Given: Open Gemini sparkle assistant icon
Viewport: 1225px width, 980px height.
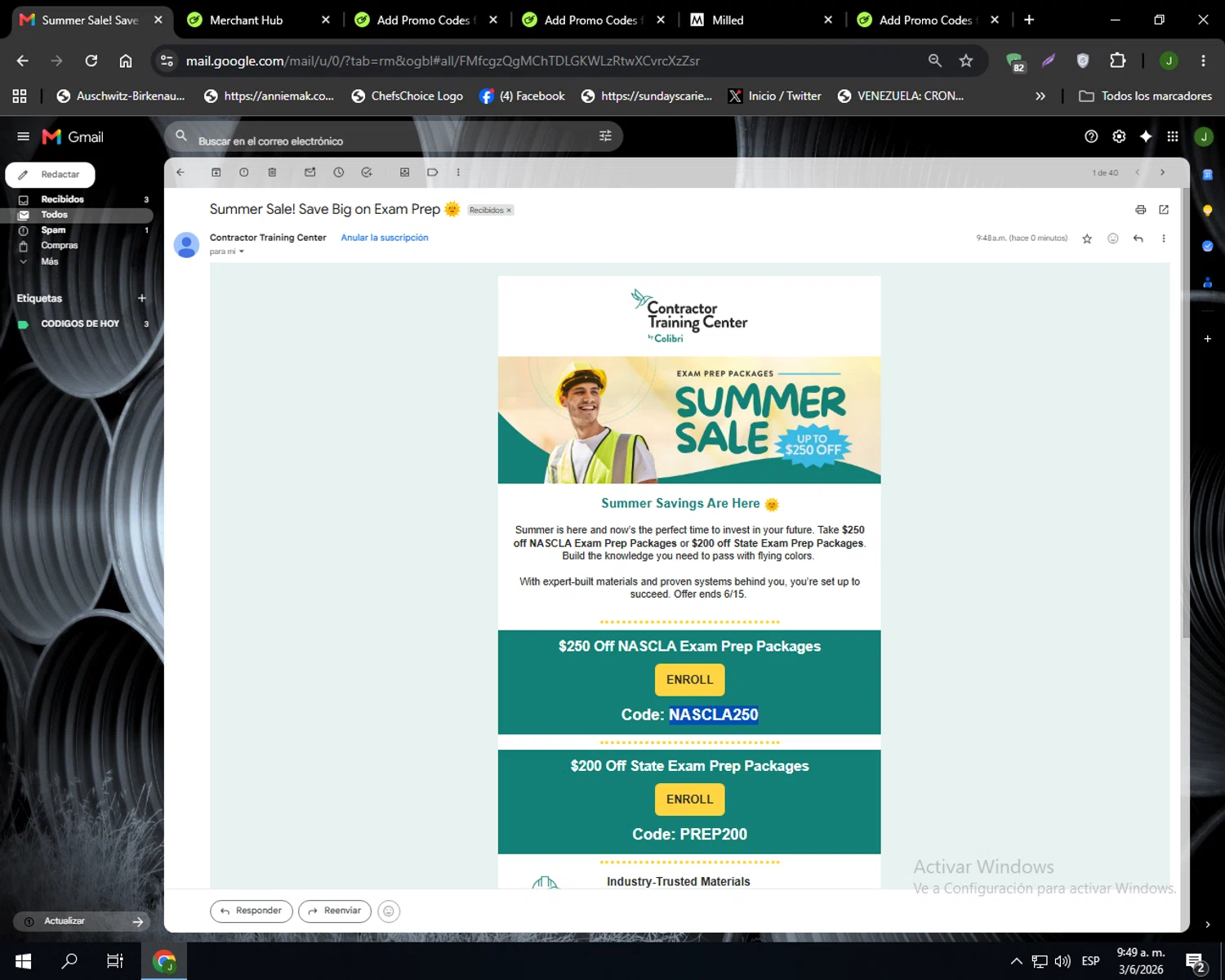Looking at the screenshot, I should [1146, 136].
